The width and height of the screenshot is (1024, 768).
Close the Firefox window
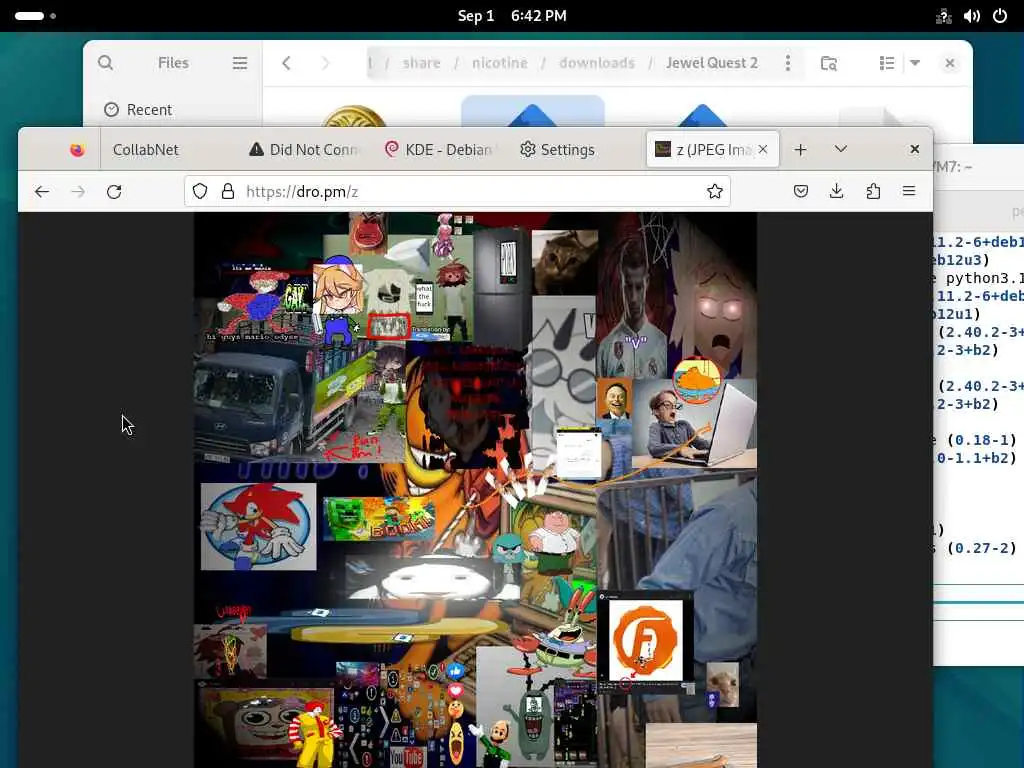pos(915,150)
